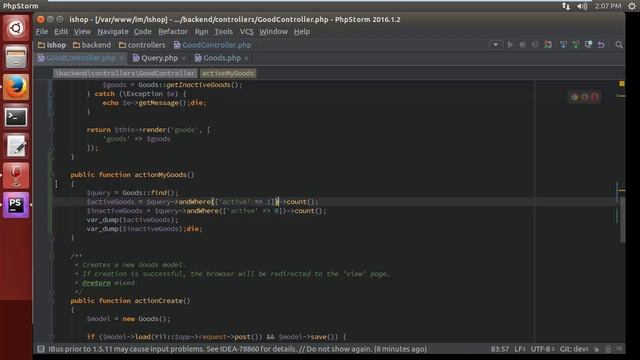Open Search Everywhere magnifier icon
Image resolution: width=640 pixels, height=360 pixels.
tap(619, 44)
